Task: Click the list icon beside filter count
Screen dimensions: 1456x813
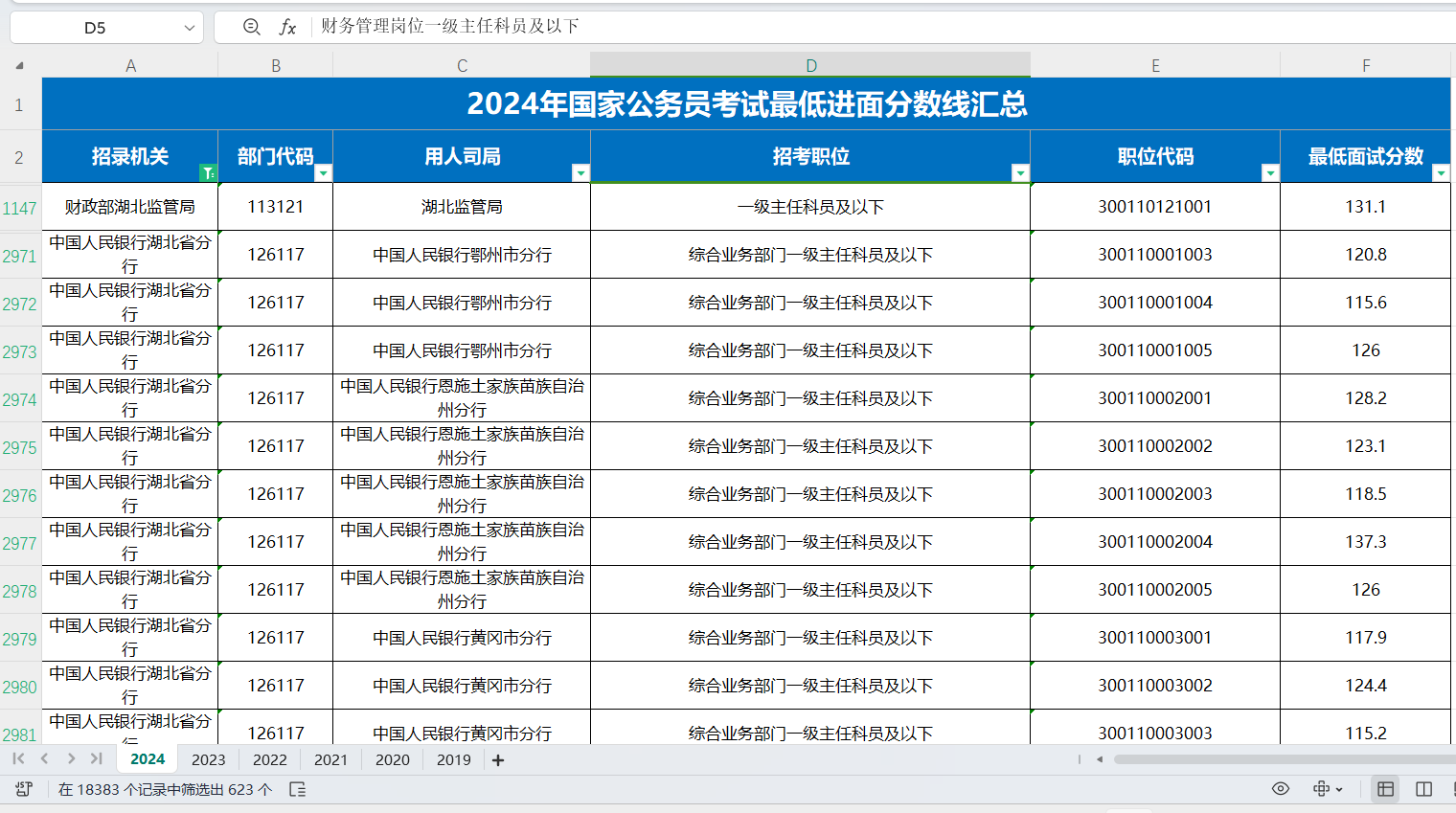Action: pyautogui.click(x=297, y=789)
